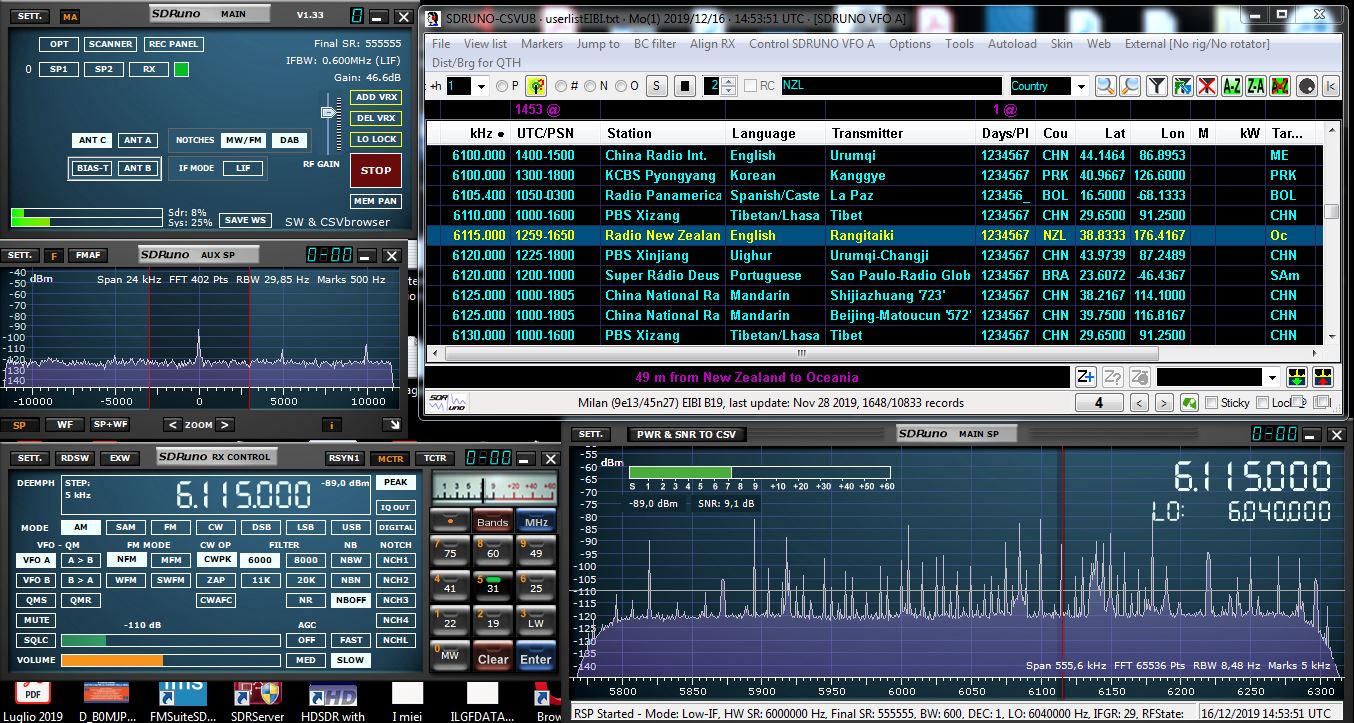Enable the Sticky checkbox
This screenshot has height=723, width=1354.
[x=1212, y=403]
